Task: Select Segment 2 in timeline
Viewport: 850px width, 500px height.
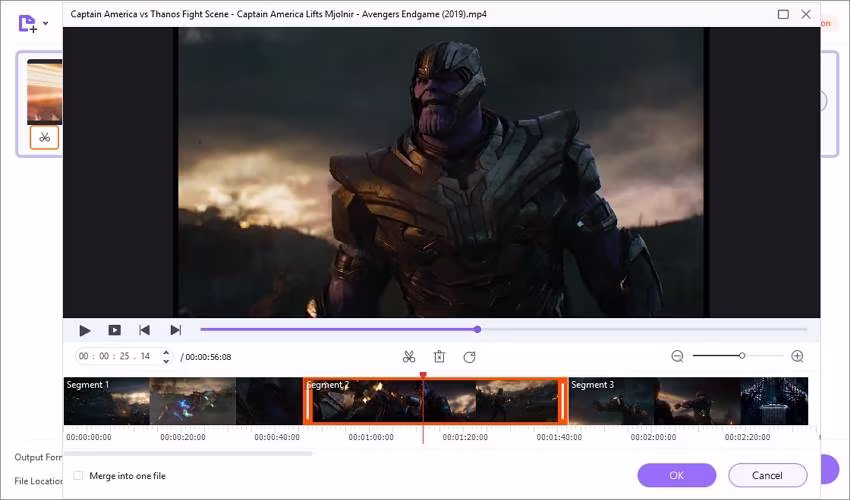Action: coord(435,401)
